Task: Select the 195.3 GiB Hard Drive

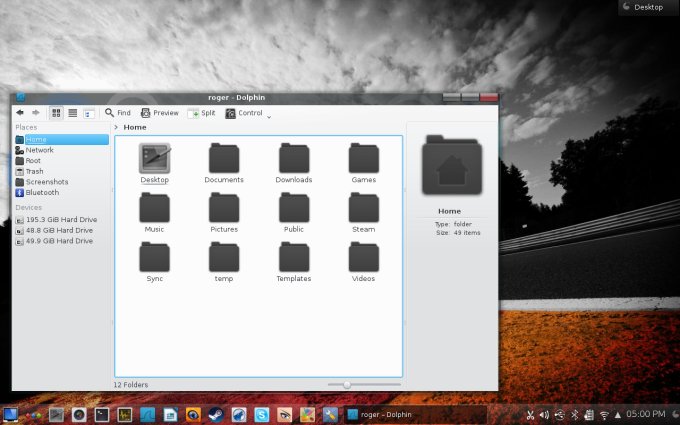Action: click(60, 219)
